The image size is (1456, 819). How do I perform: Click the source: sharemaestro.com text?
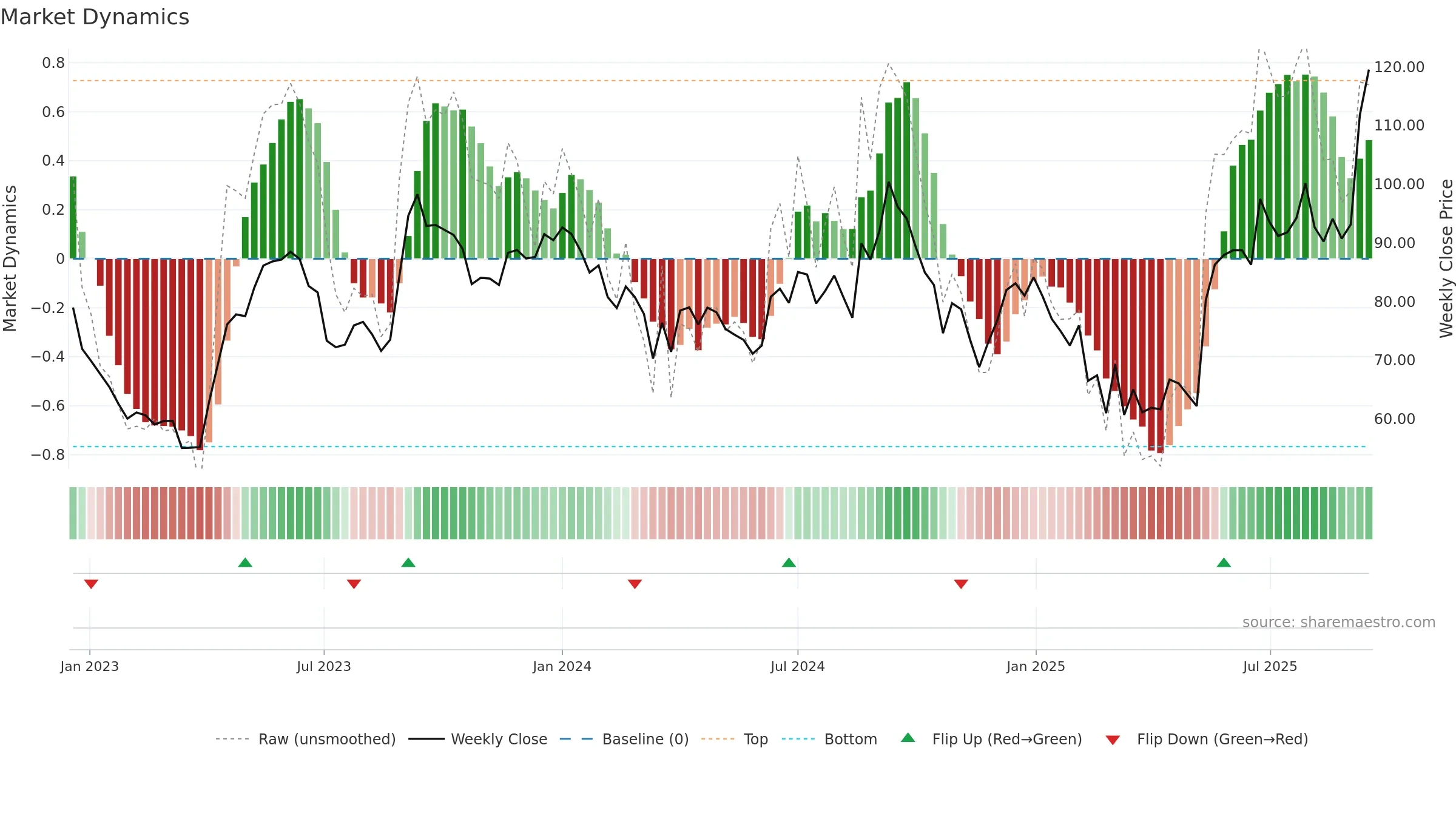tap(1339, 622)
